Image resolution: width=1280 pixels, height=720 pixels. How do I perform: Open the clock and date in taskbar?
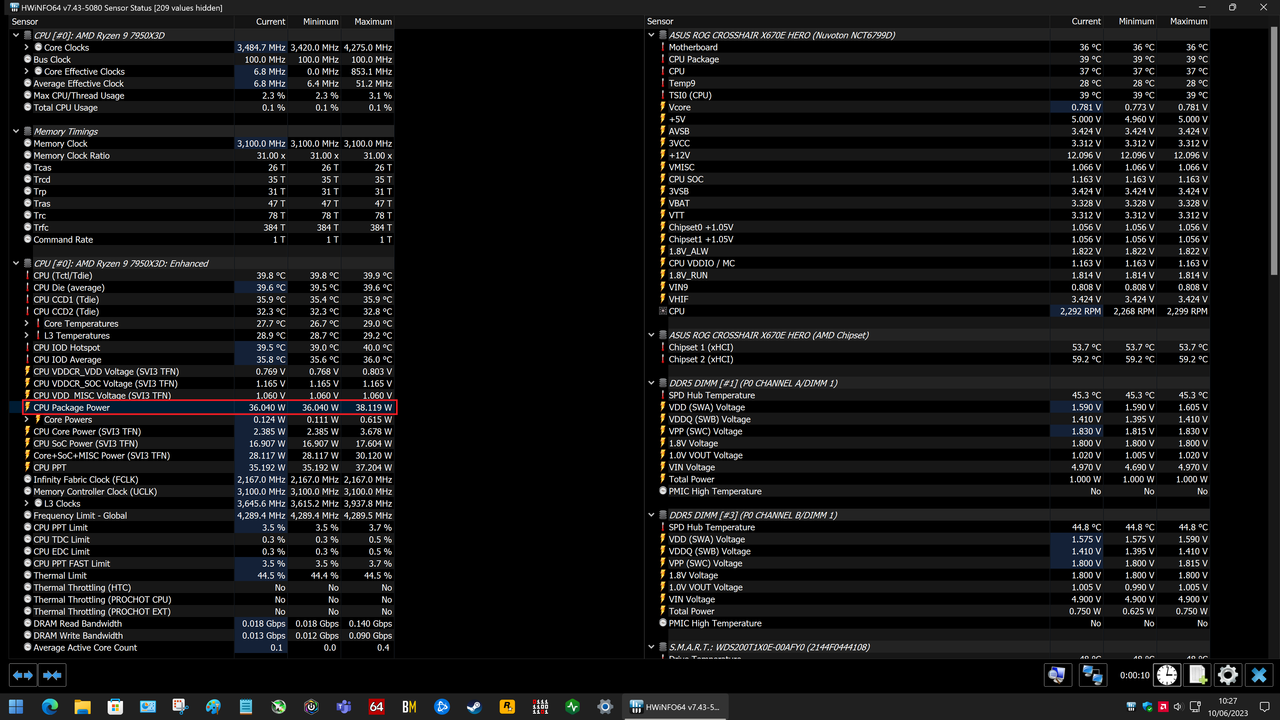tap(1229, 706)
